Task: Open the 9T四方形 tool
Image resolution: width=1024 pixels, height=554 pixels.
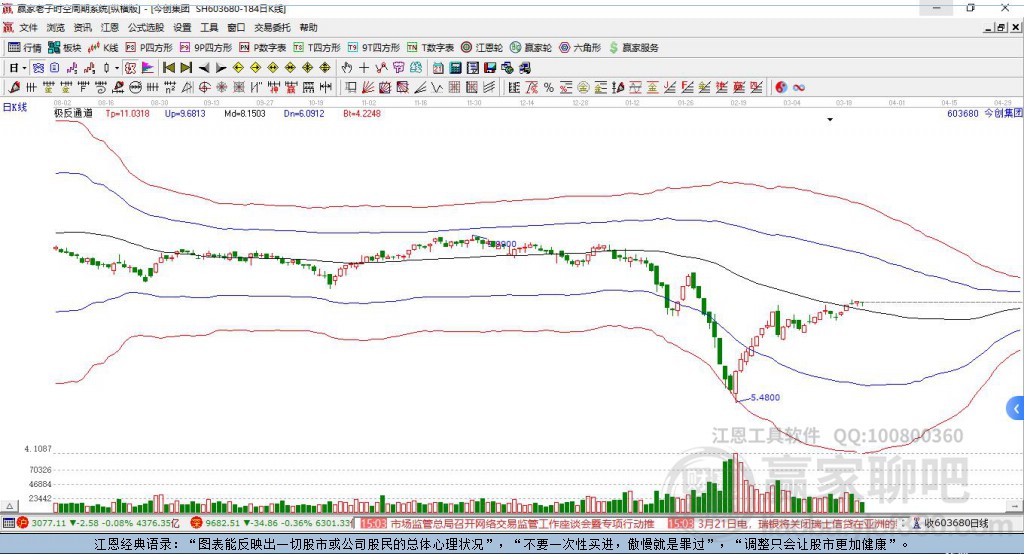Action: 374,48
